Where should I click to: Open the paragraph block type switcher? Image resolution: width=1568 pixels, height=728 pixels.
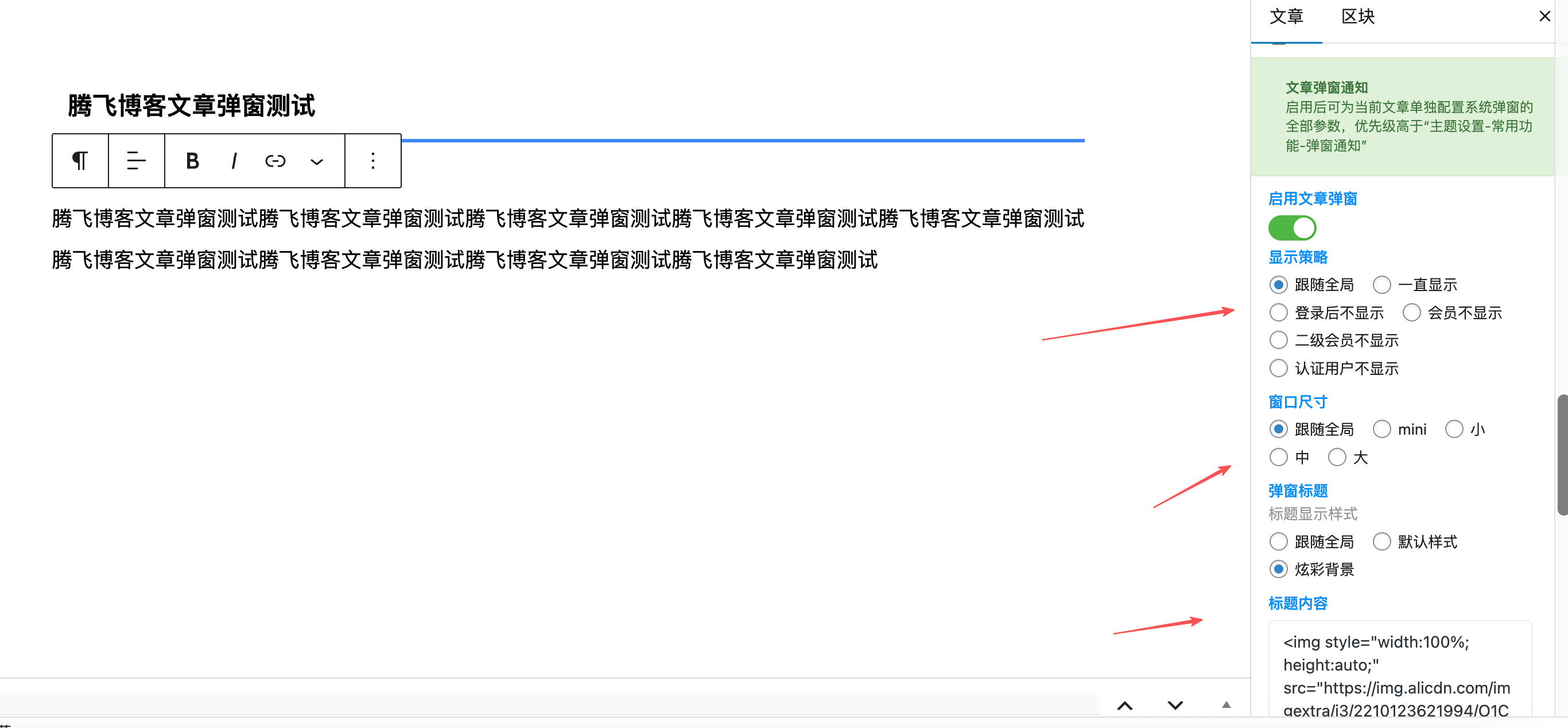pyautogui.click(x=80, y=161)
